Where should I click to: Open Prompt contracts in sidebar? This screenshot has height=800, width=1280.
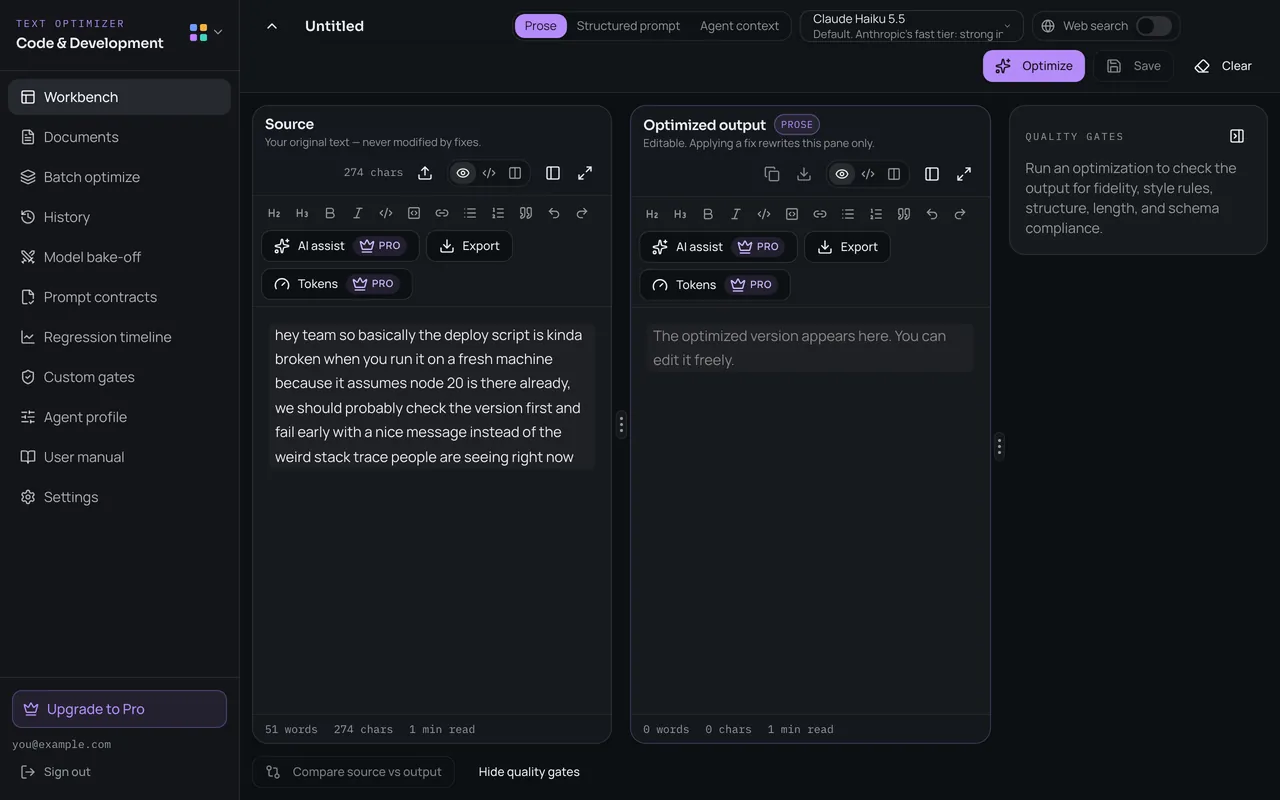(x=119, y=297)
